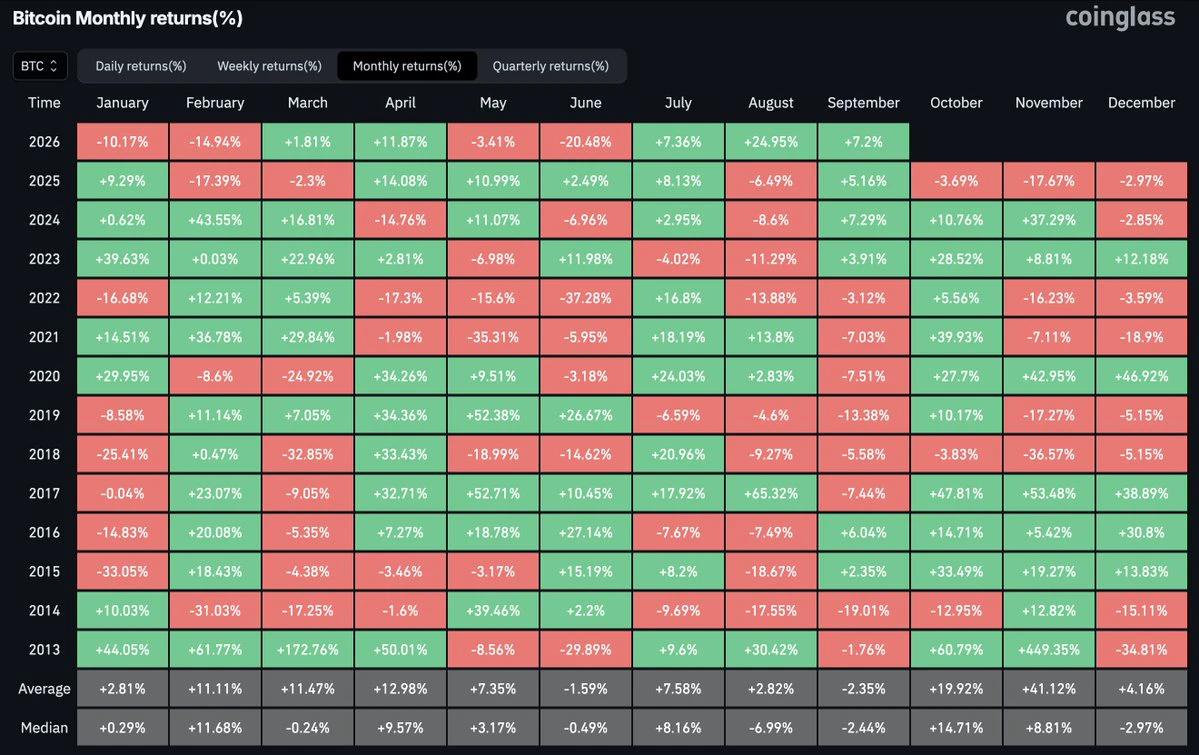The image size is (1199, 755).
Task: Click the -37.28% cell for June 2022
Action: click(586, 298)
